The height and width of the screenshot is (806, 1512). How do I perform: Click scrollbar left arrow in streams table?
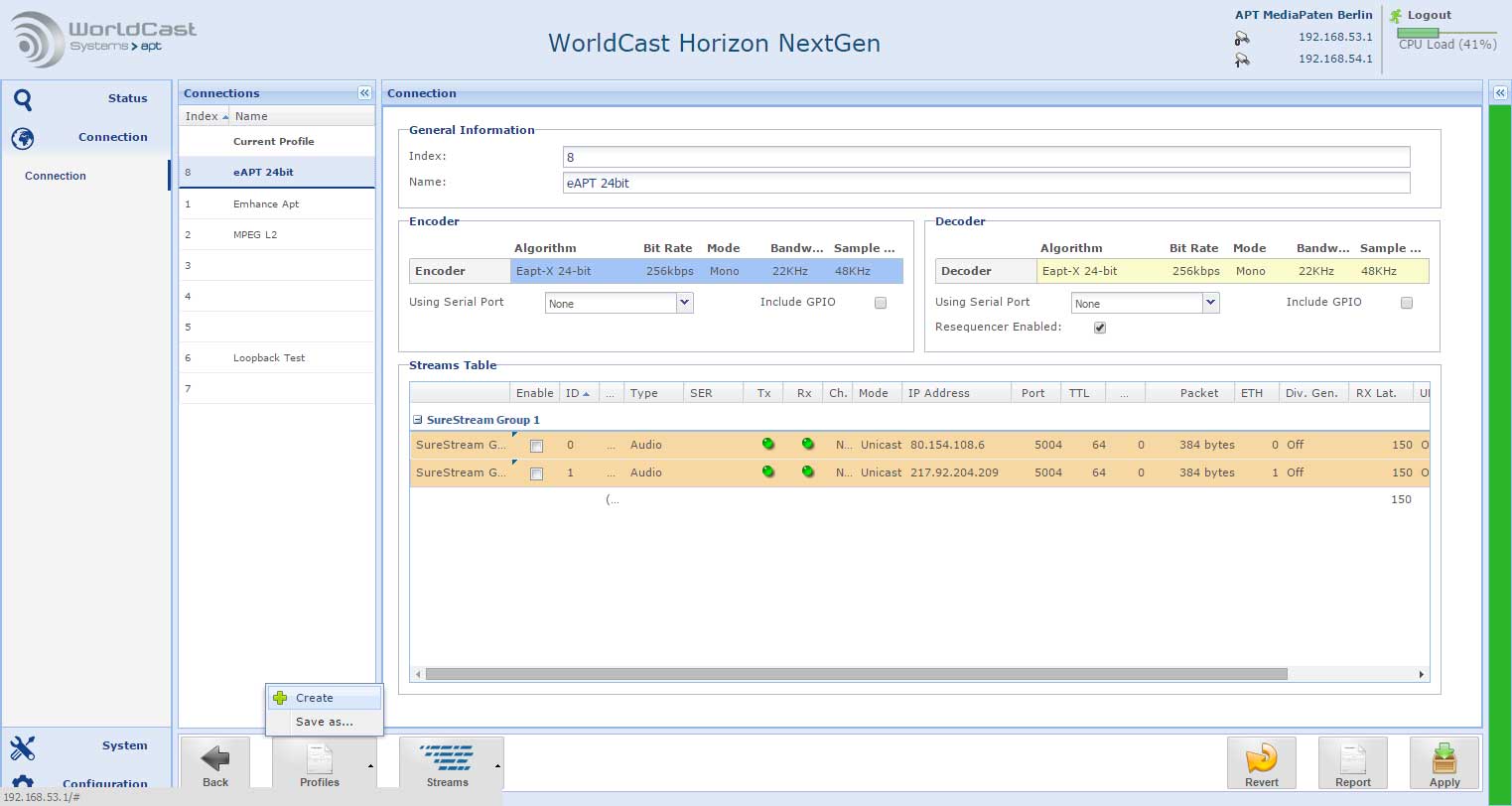[418, 674]
